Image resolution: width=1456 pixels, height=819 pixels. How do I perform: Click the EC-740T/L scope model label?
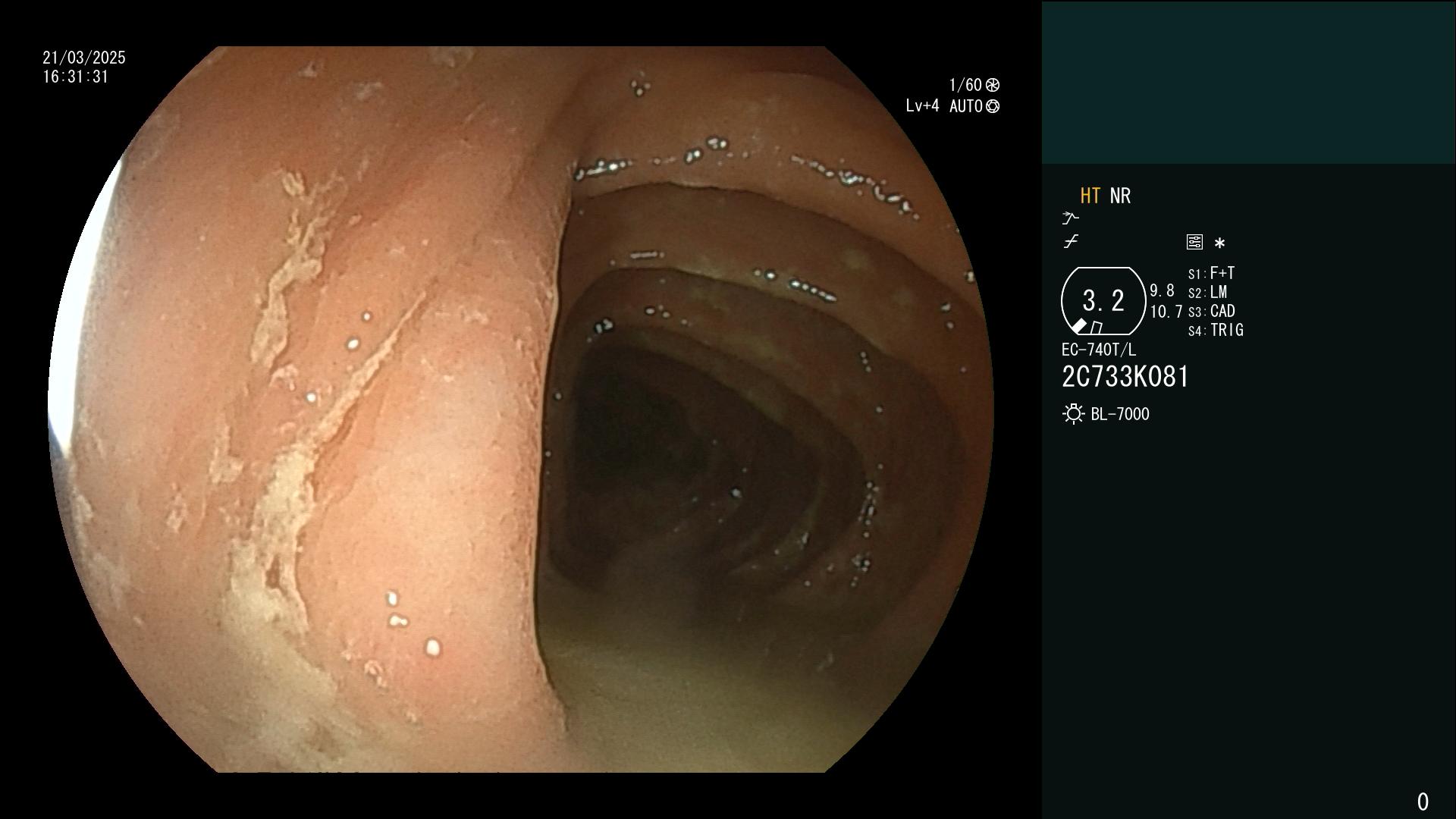coord(1099,350)
